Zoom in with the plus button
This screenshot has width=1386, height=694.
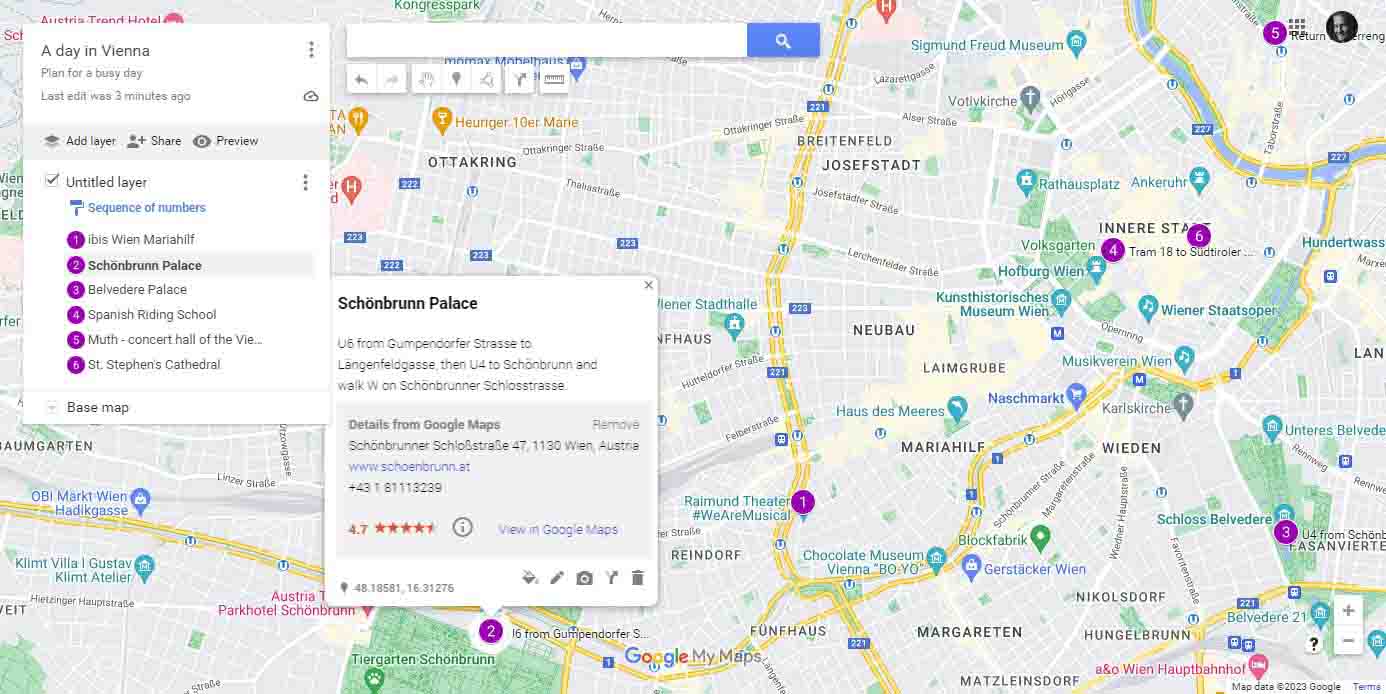1348,610
